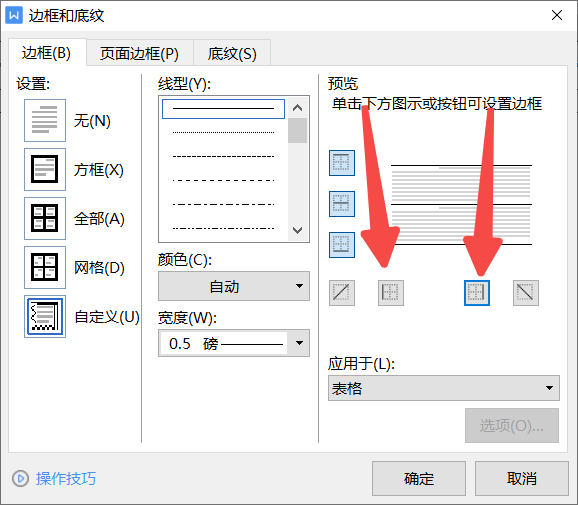Viewport: 578px width, 505px height.
Task: Open the 底纹(S) shading tab
Action: [x=232, y=53]
